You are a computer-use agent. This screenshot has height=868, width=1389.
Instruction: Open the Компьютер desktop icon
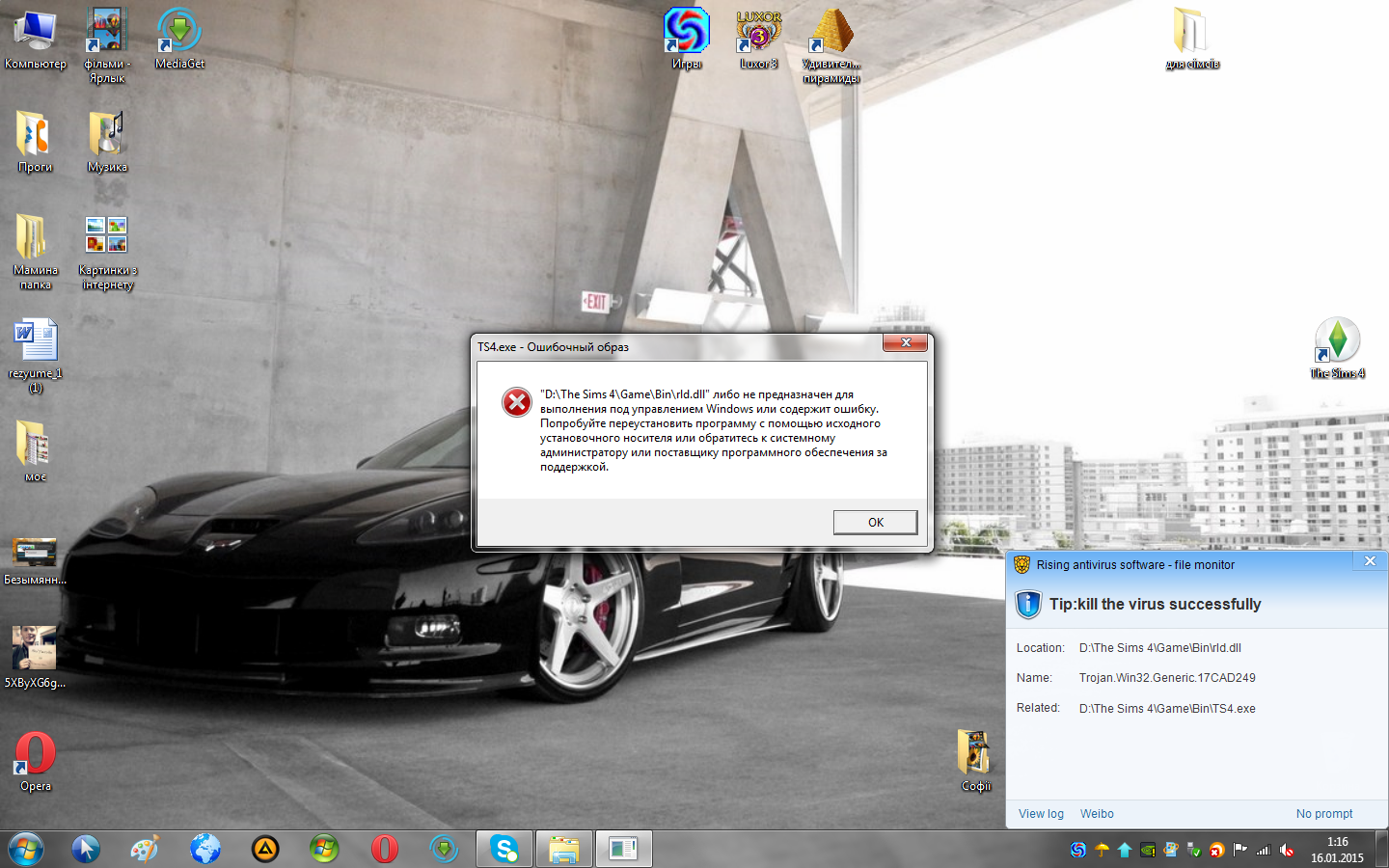coord(36,39)
